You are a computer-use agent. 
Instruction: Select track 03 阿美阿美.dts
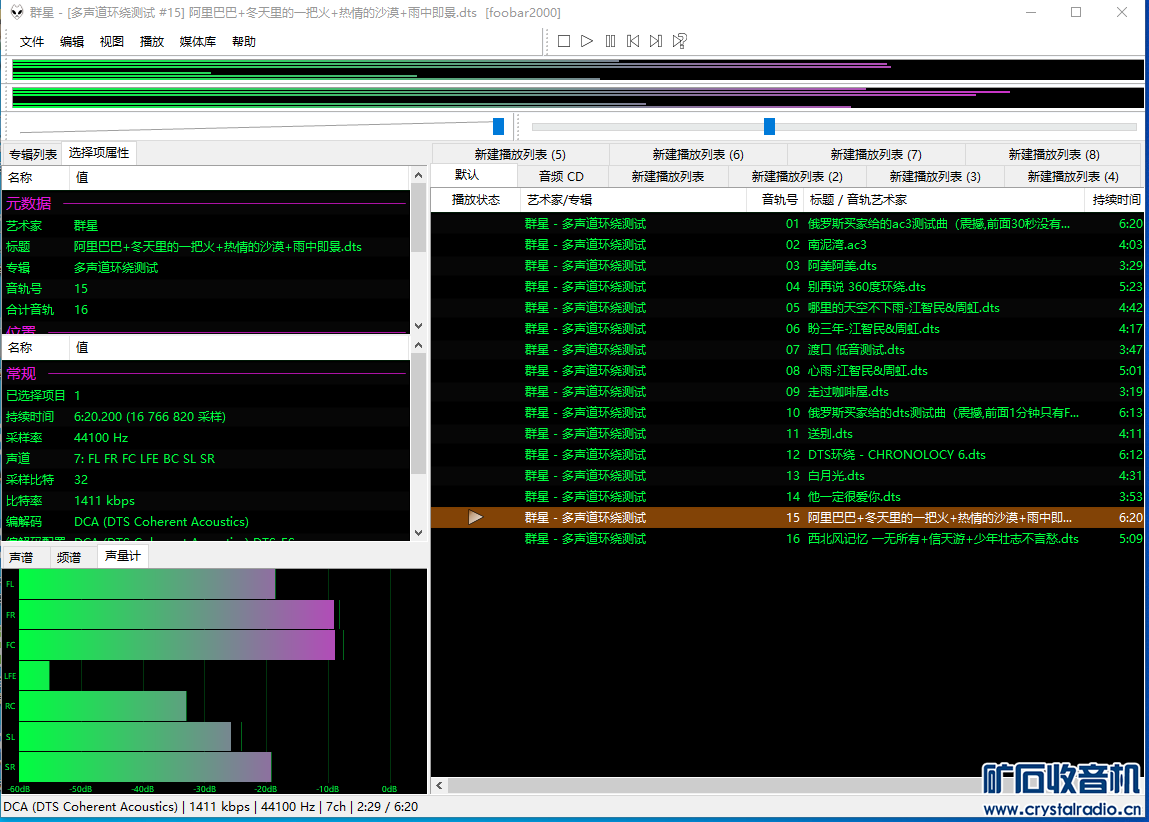[x=787, y=266]
